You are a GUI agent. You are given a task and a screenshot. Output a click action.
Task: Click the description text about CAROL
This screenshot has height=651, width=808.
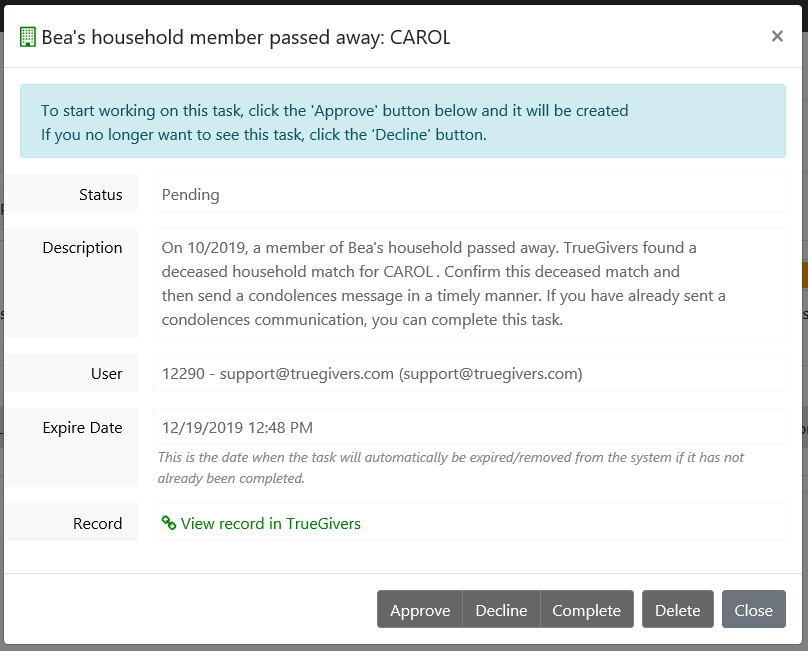pos(443,283)
